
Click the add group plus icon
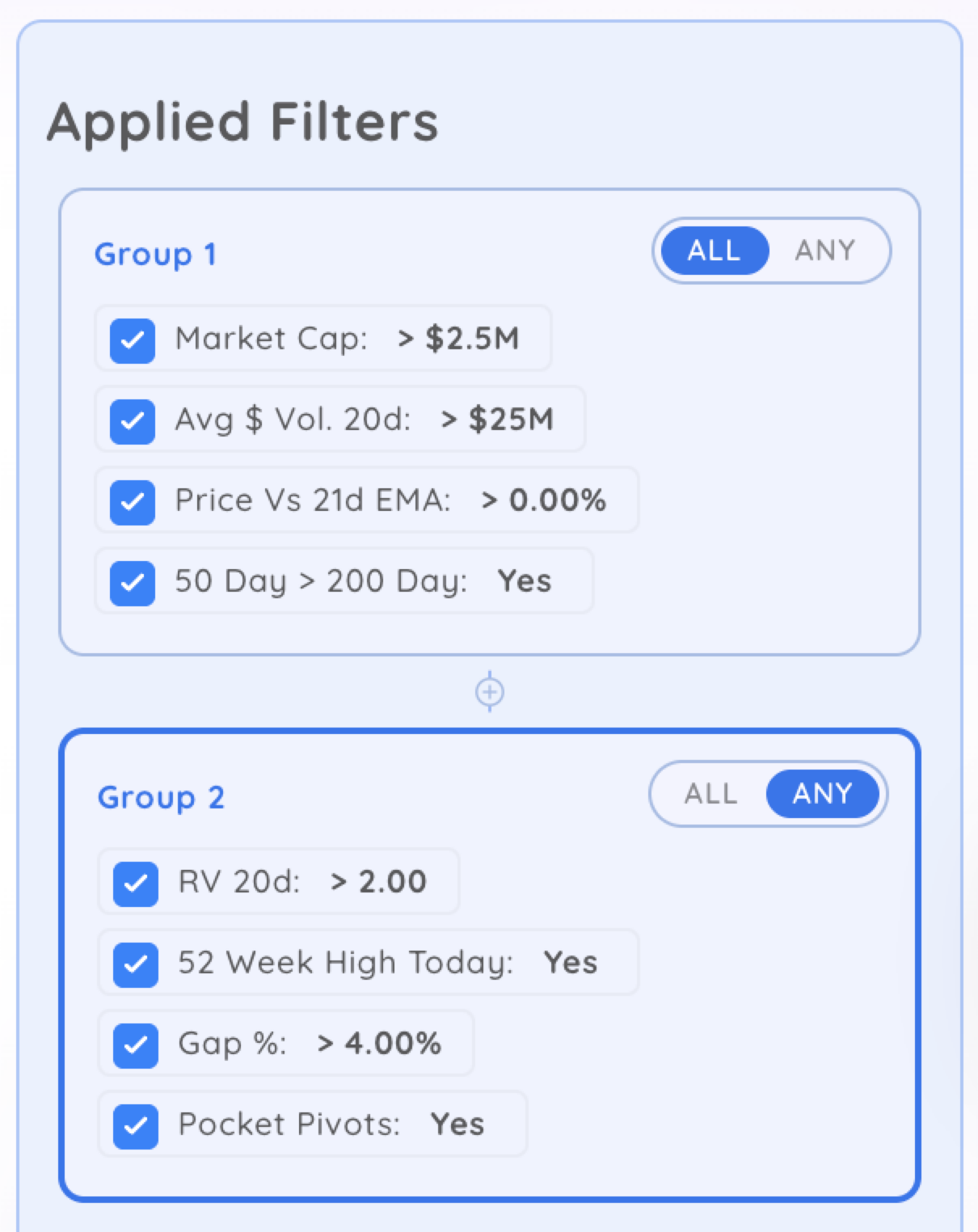click(490, 692)
